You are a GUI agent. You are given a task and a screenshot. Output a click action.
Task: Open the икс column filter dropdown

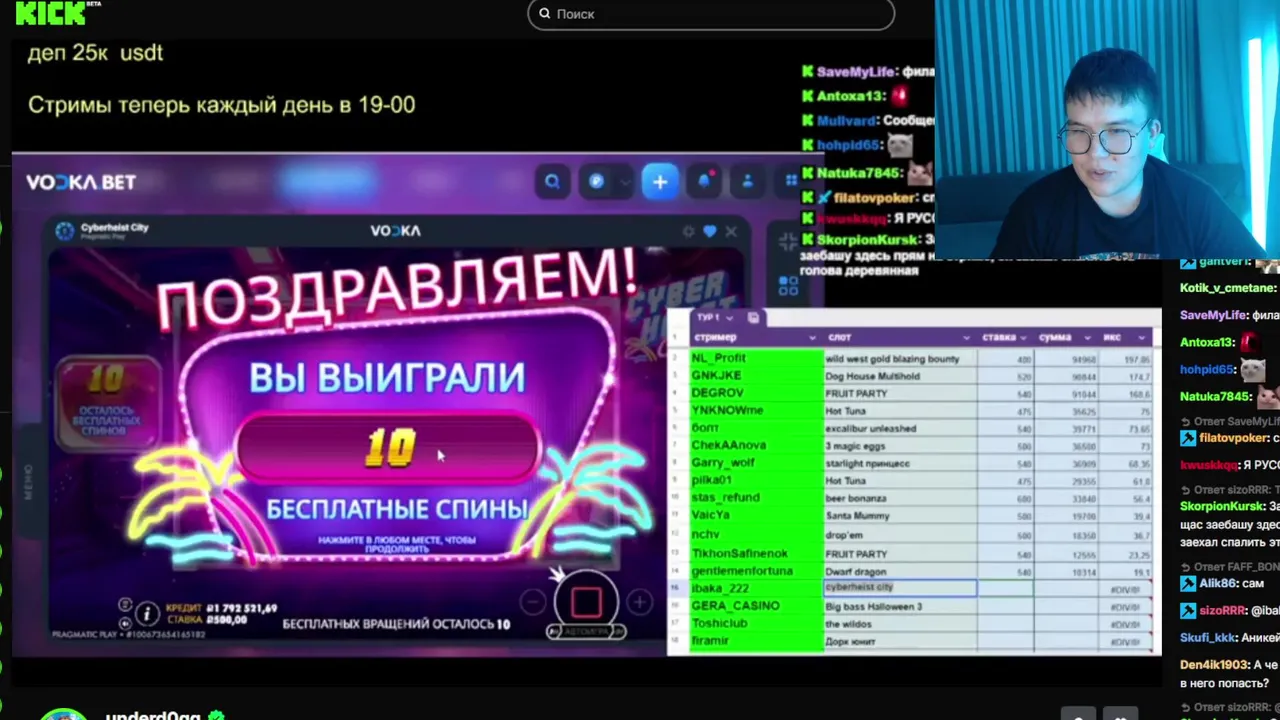[1141, 338]
